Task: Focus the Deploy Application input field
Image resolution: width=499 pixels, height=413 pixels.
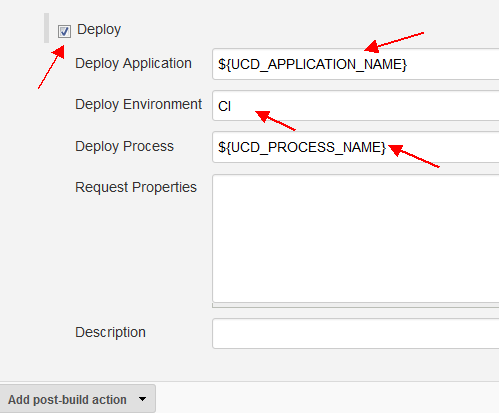Action: [x=356, y=64]
